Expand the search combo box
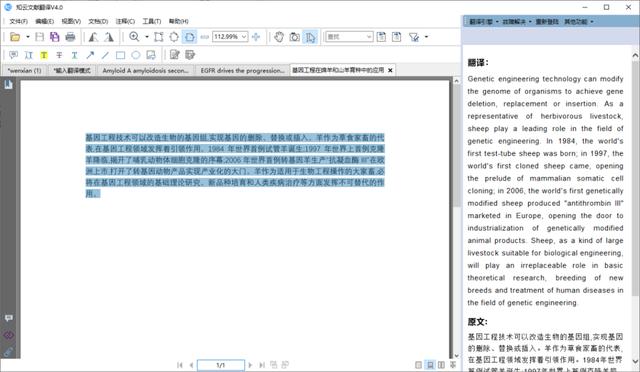This screenshot has height=372, width=640. pos(369,37)
